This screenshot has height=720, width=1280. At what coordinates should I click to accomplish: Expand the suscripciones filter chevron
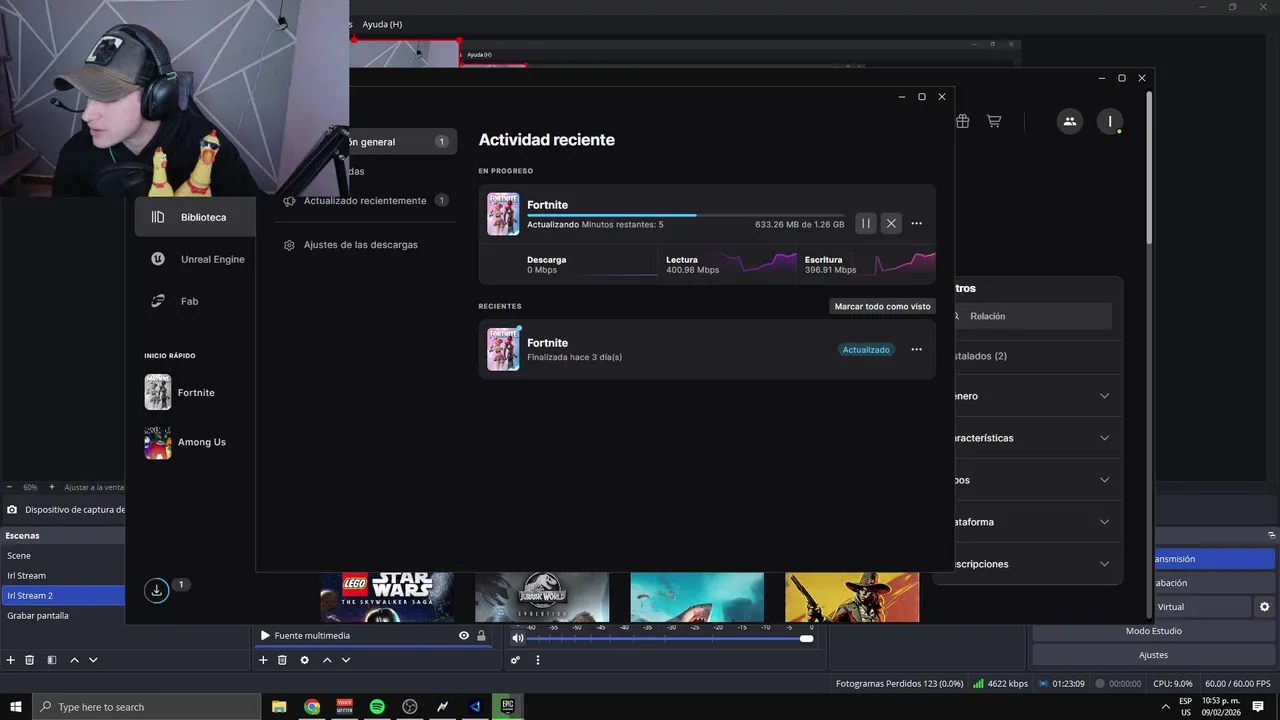pyautogui.click(x=1104, y=564)
